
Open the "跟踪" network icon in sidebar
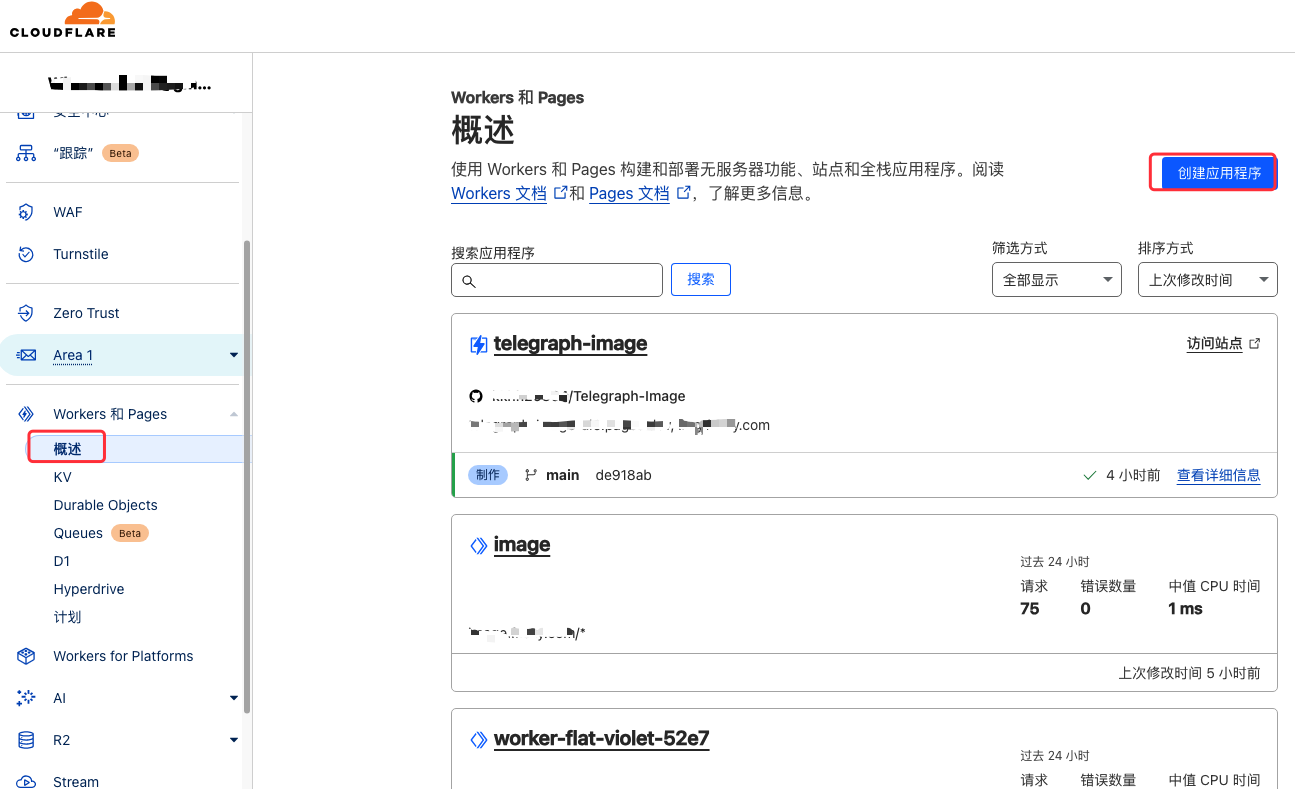coord(26,153)
